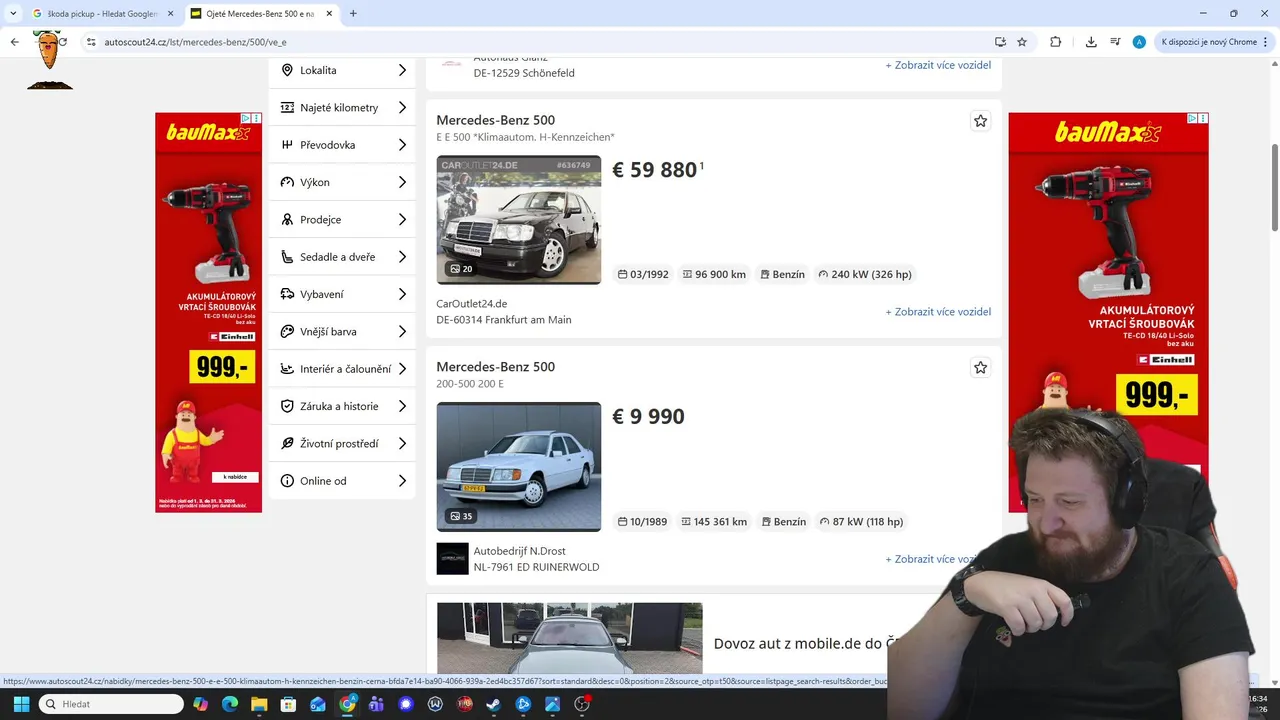Toggle favorite star on the € 9 990 listing
This screenshot has height=720, width=1280.
click(980, 368)
